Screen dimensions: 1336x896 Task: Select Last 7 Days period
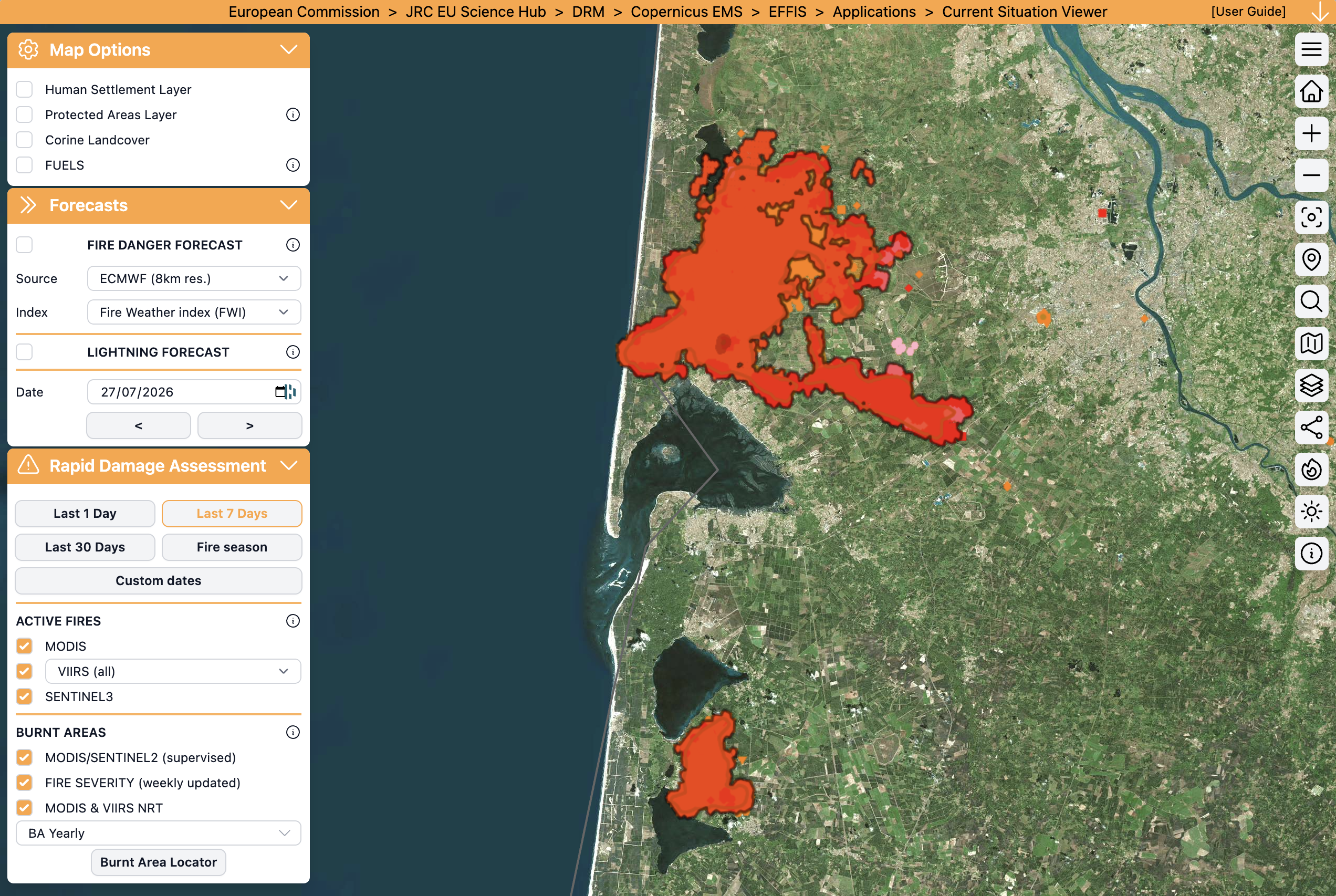pos(232,514)
